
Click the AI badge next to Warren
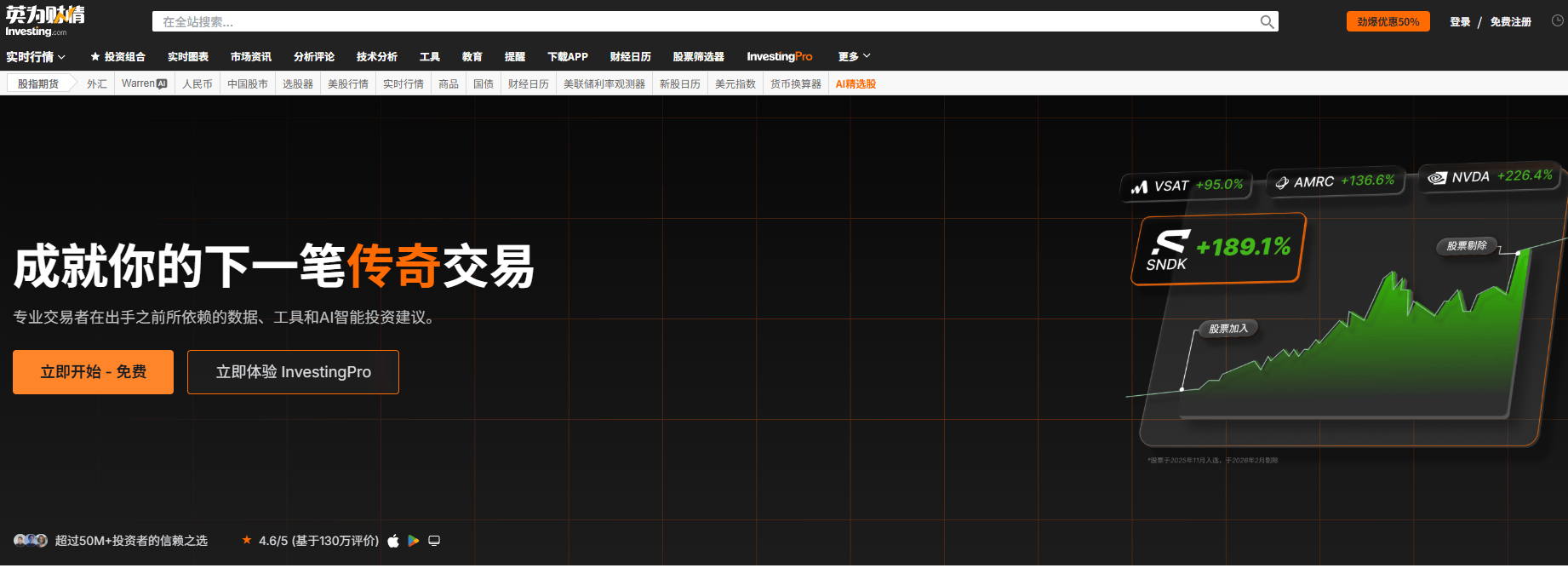(162, 83)
